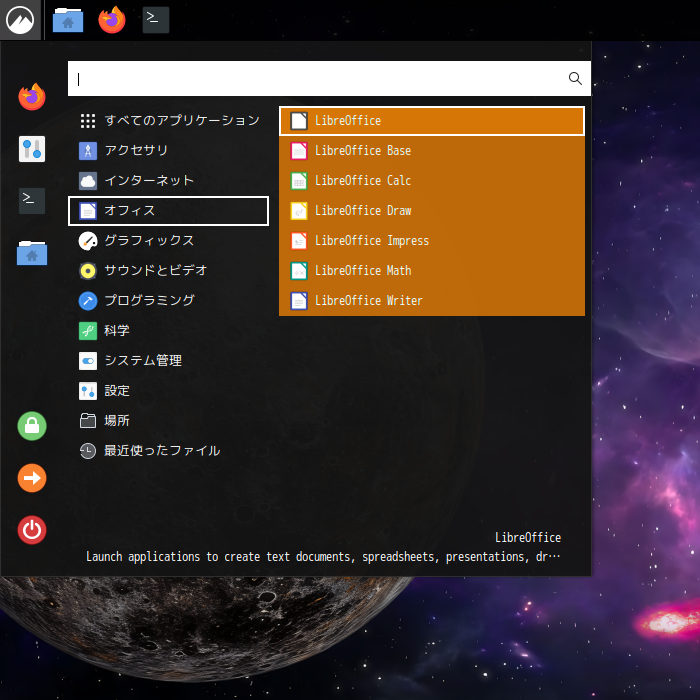The image size is (700, 700).
Task: Click the orange logout arrow icon
Action: [32, 478]
